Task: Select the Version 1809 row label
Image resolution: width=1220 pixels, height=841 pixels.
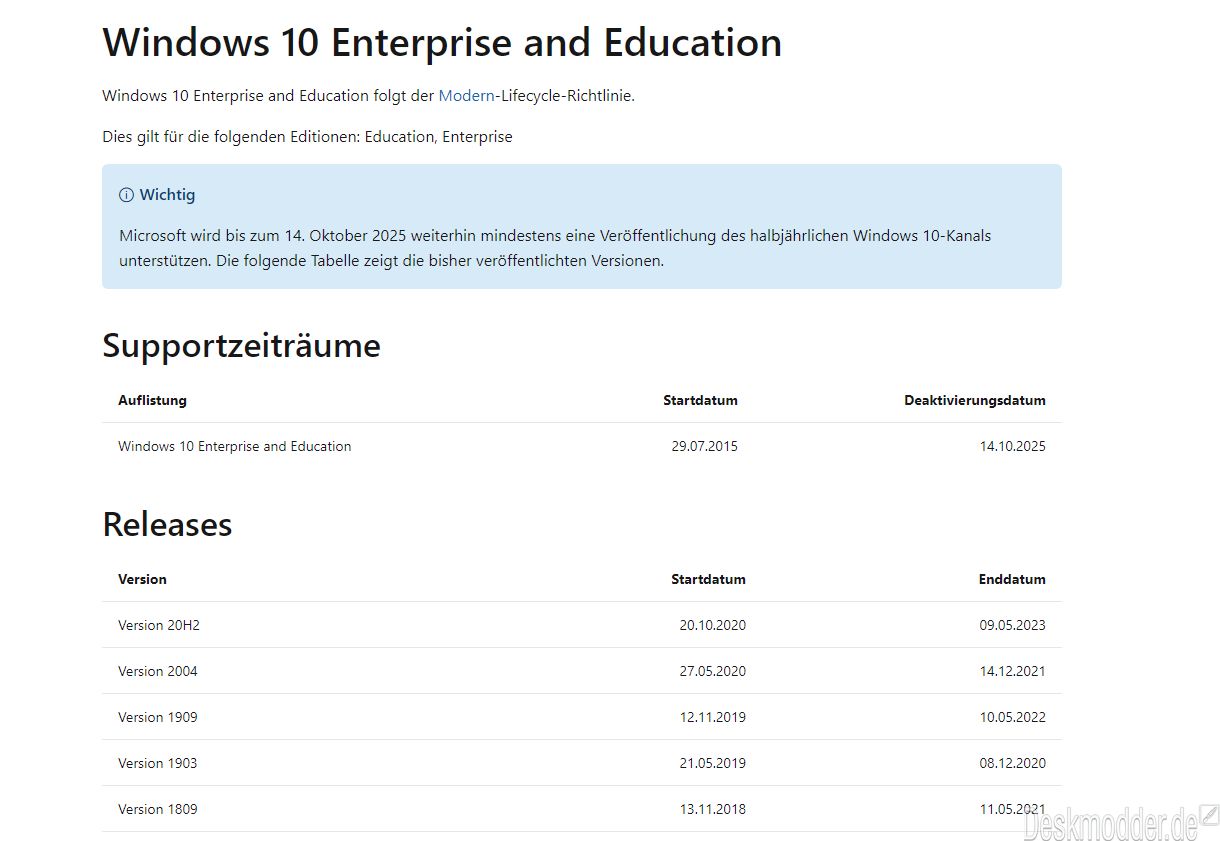Action: pos(158,809)
